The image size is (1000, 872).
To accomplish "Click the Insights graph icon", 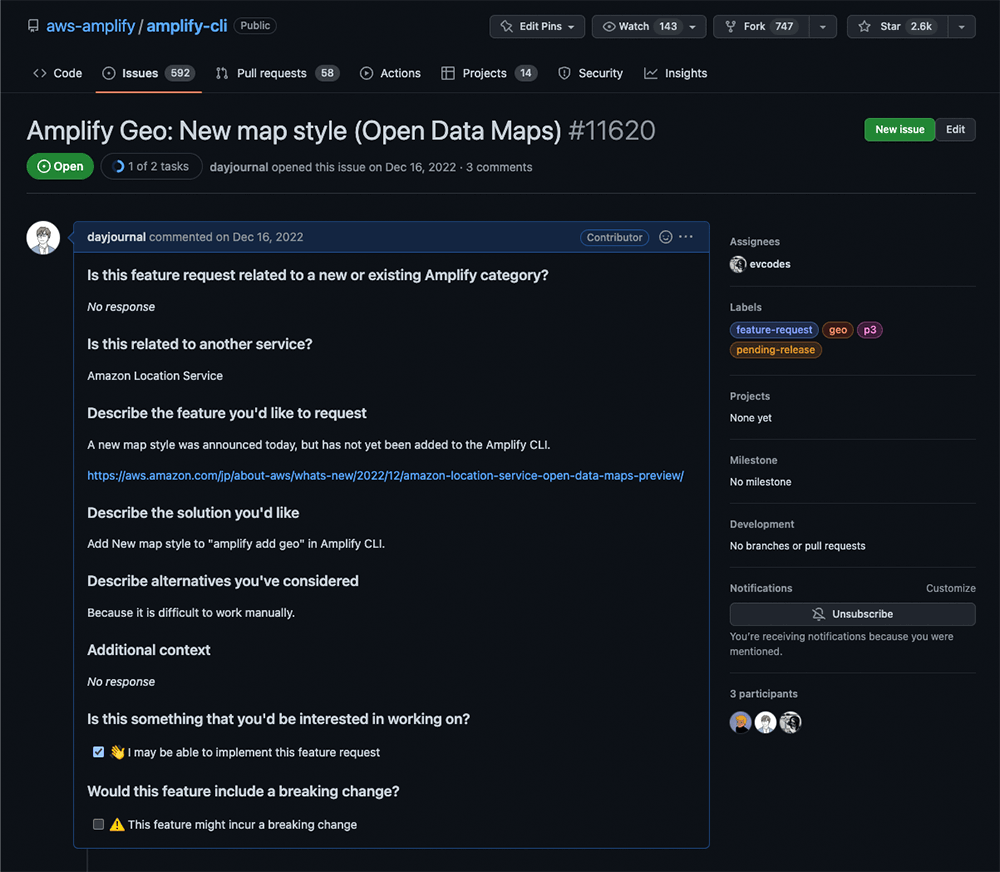I will point(651,73).
